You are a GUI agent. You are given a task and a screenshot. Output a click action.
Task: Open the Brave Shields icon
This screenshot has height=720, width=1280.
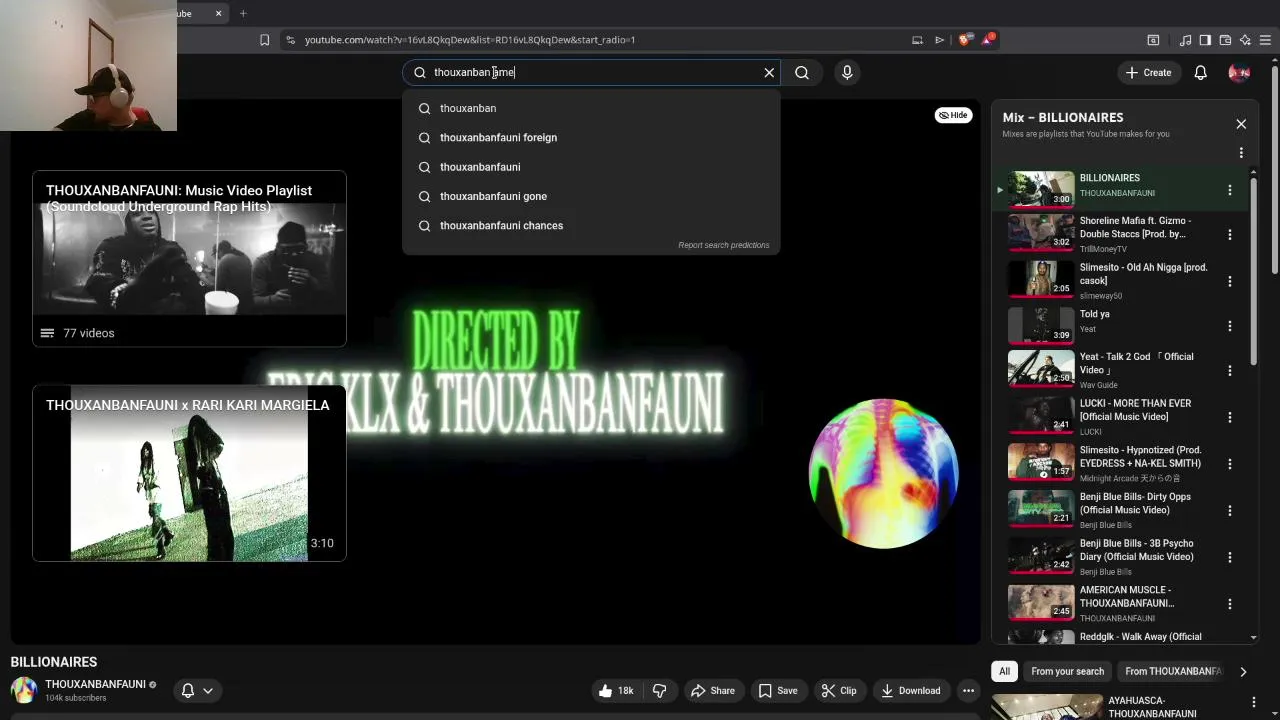(964, 40)
